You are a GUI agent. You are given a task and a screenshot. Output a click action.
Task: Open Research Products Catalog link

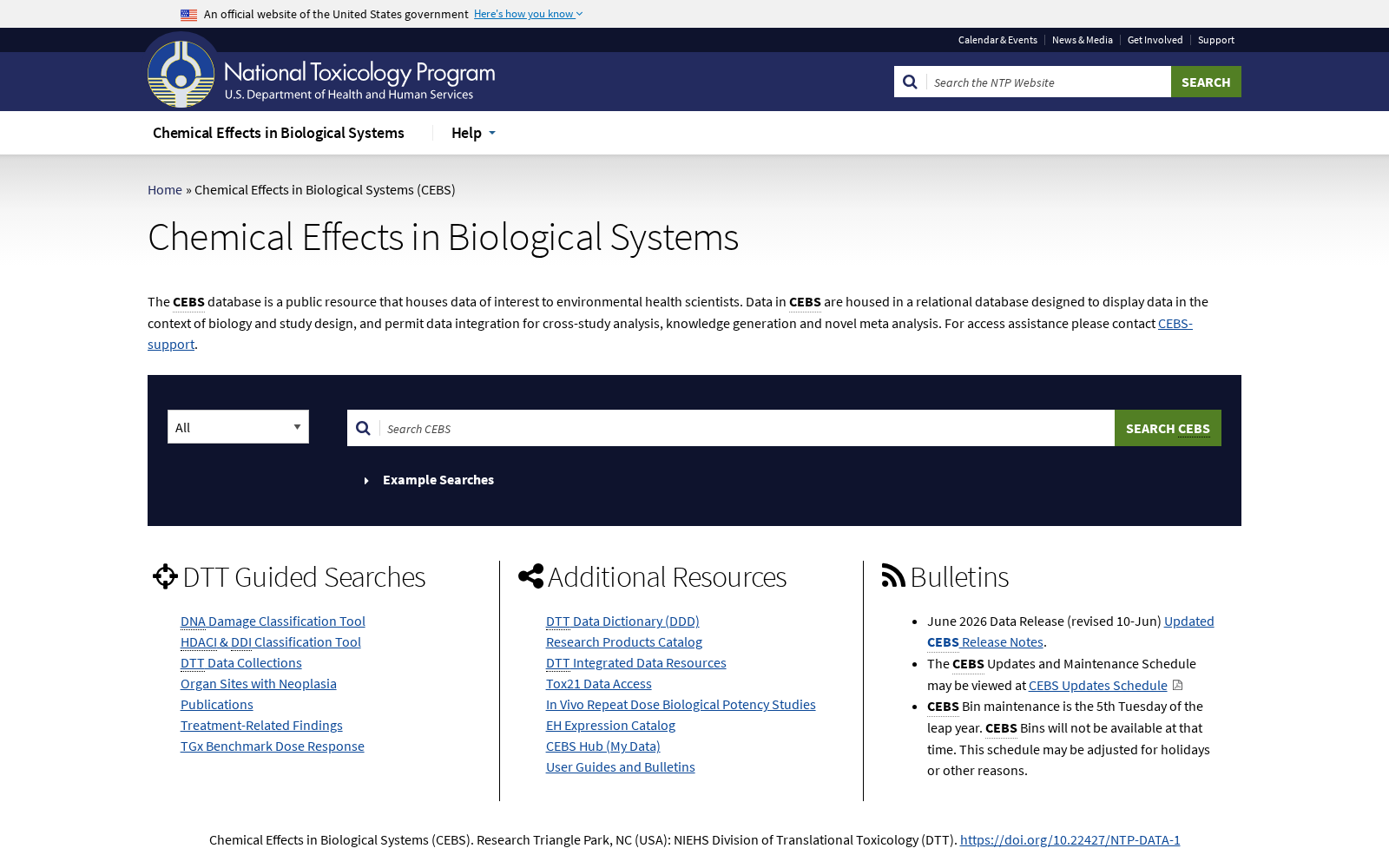(624, 641)
